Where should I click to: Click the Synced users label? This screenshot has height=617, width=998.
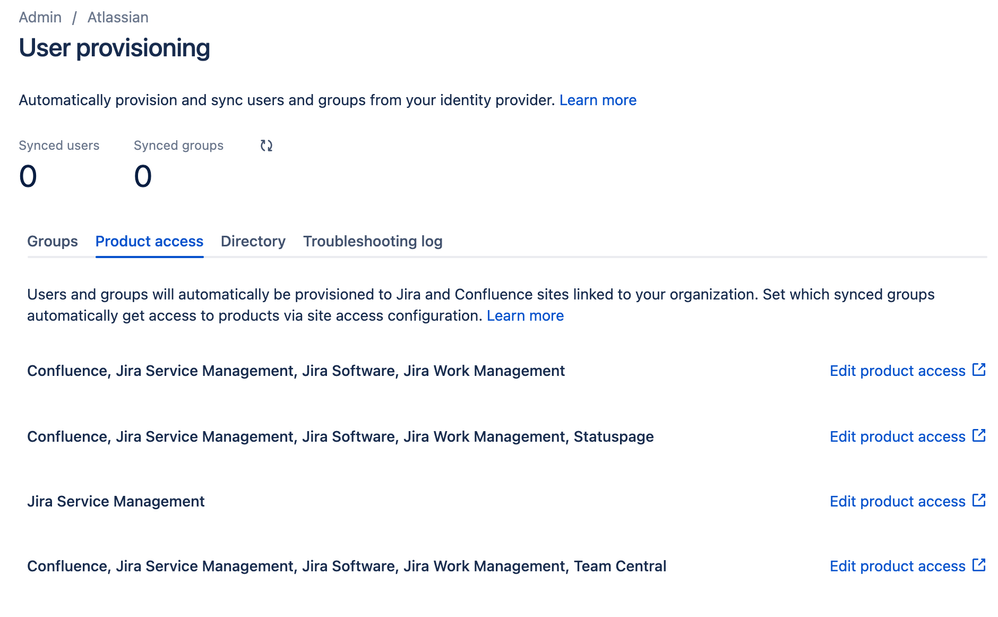(x=59, y=146)
